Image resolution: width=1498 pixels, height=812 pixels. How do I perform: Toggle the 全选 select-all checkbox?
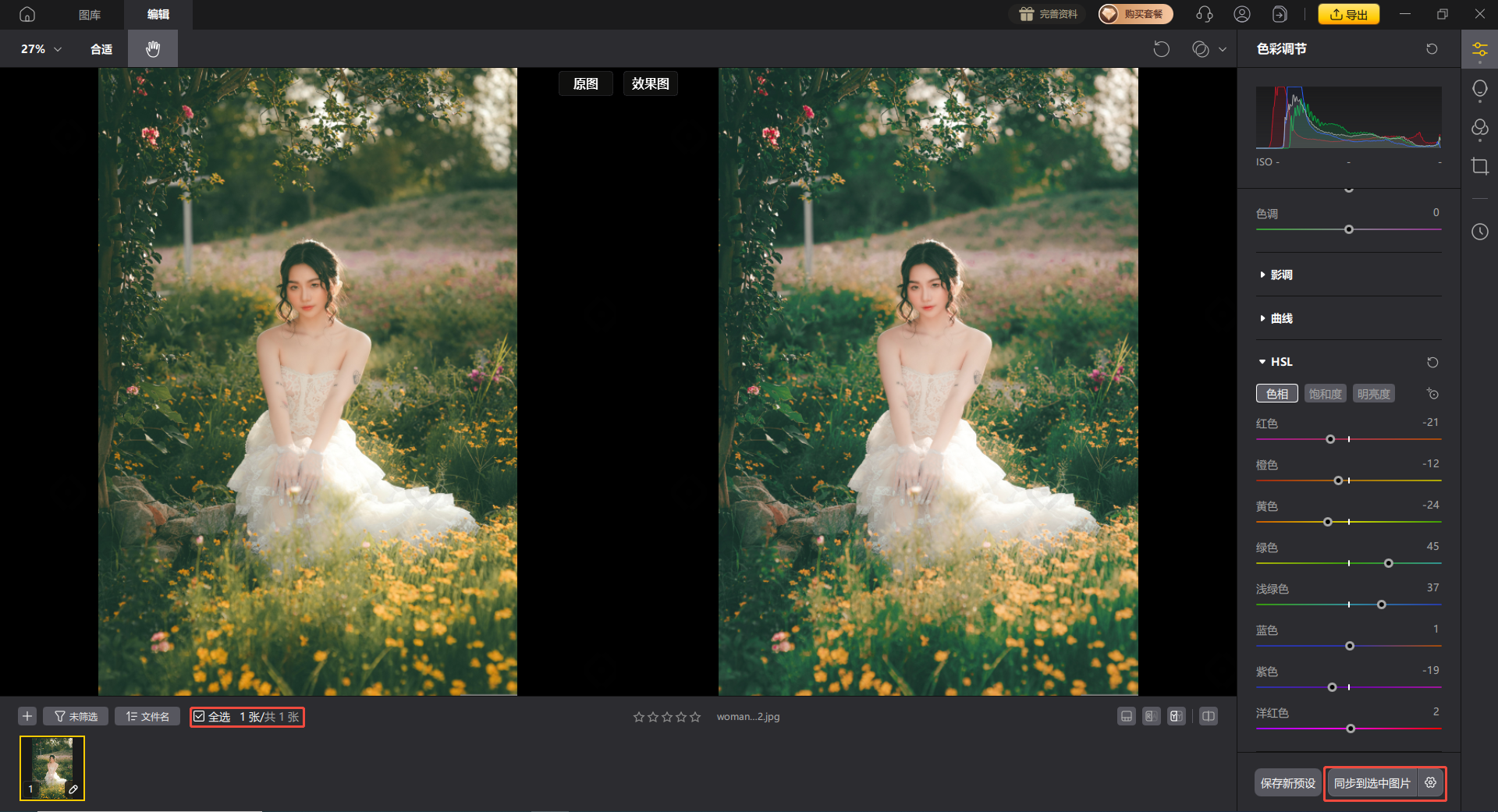pos(200,716)
